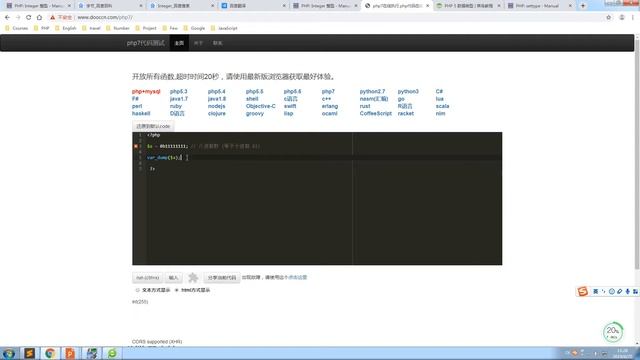Open the Courses bookmark folder
The width and height of the screenshot is (640, 360).
pyautogui.click(x=17, y=28)
